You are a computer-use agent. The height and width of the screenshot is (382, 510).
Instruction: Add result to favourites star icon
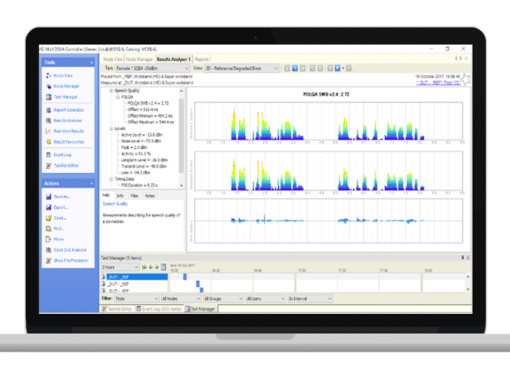click(466, 80)
